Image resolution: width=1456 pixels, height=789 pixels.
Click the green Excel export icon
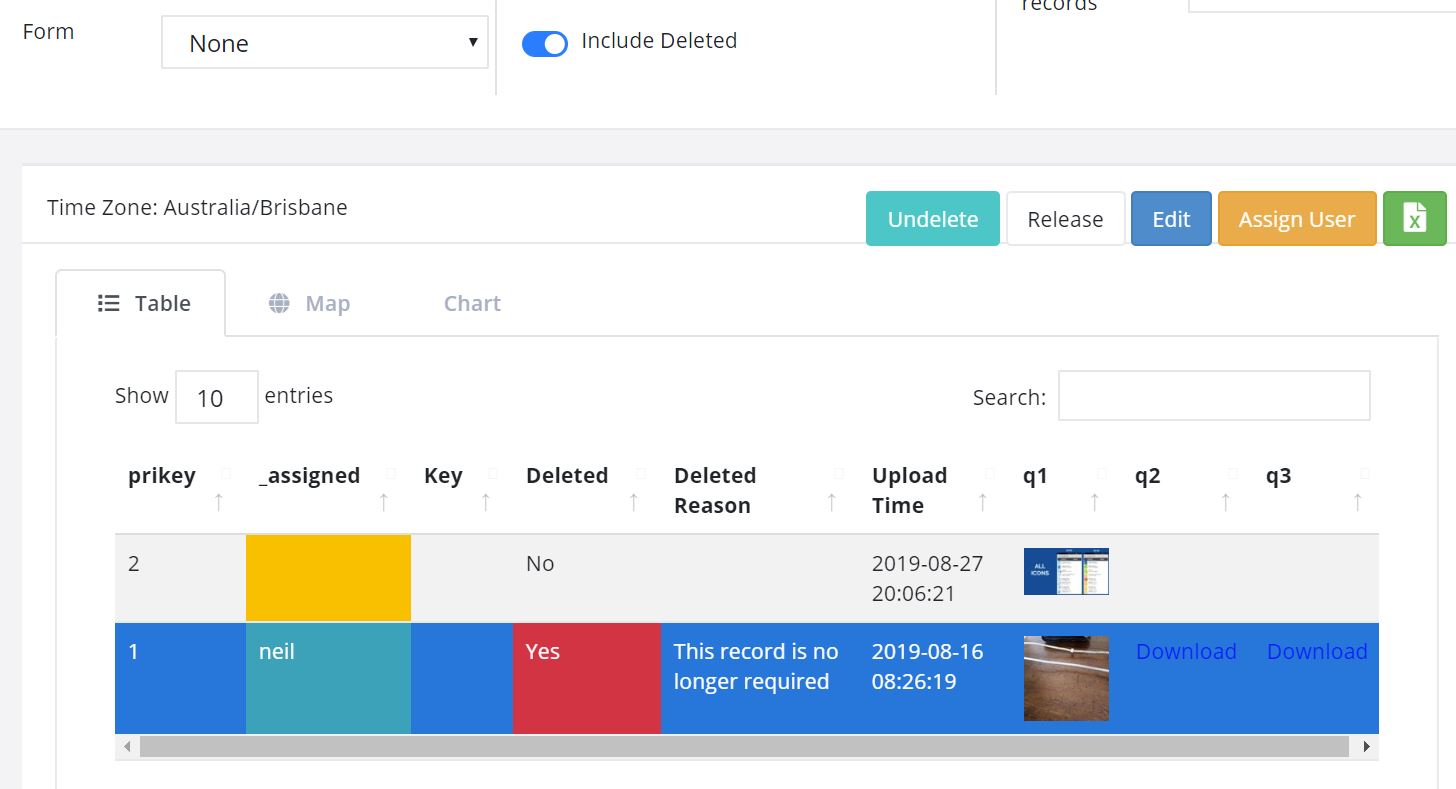pyautogui.click(x=1414, y=219)
